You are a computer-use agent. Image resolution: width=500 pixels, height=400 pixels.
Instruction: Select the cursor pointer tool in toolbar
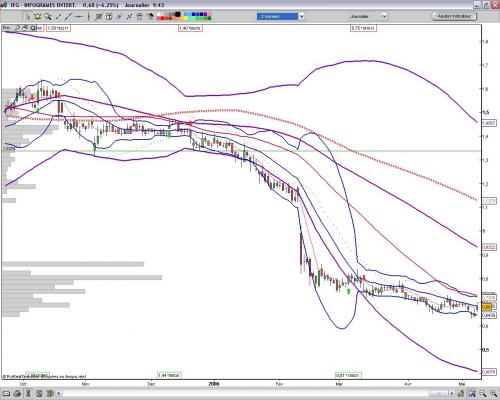(x=28, y=16)
